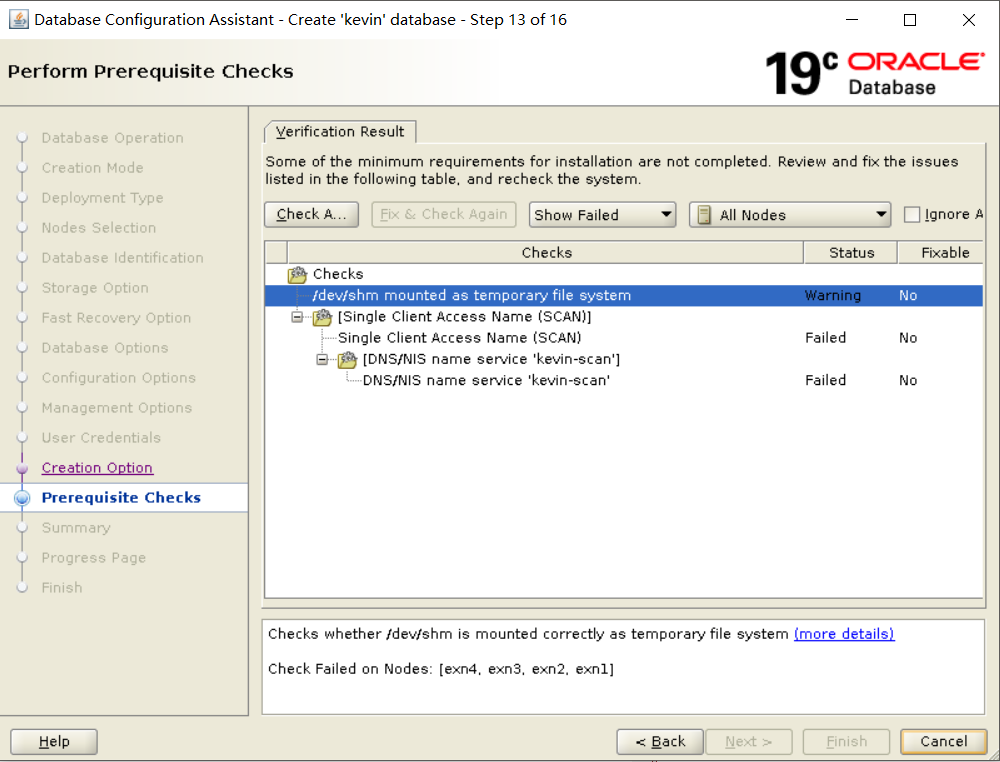Click the Java application icon in title bar
Viewport: 1000px width, 762px height.
[x=18, y=20]
